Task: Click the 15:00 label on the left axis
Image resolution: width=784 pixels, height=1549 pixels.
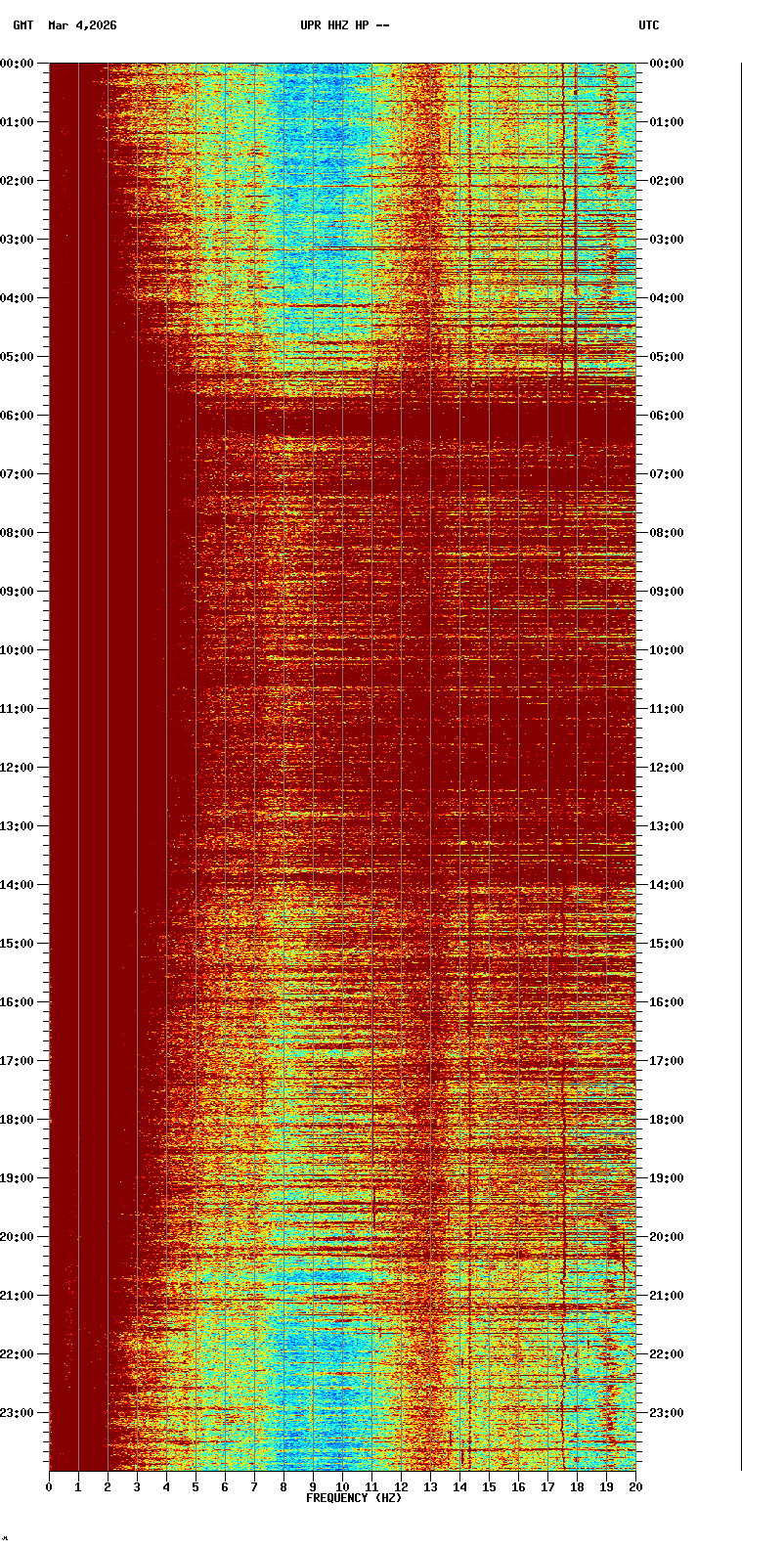Action: 18,944
